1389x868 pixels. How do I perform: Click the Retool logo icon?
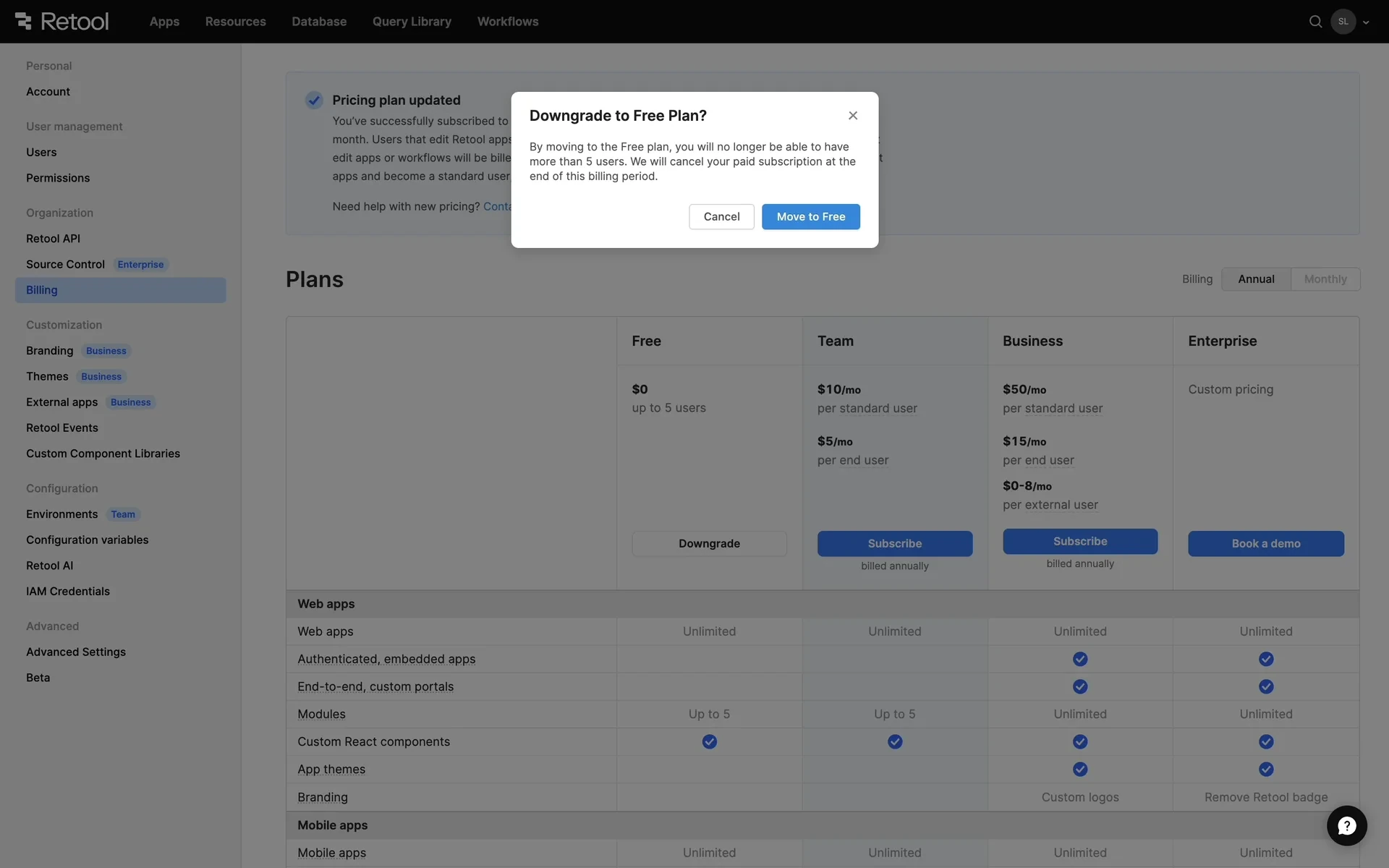(x=23, y=21)
